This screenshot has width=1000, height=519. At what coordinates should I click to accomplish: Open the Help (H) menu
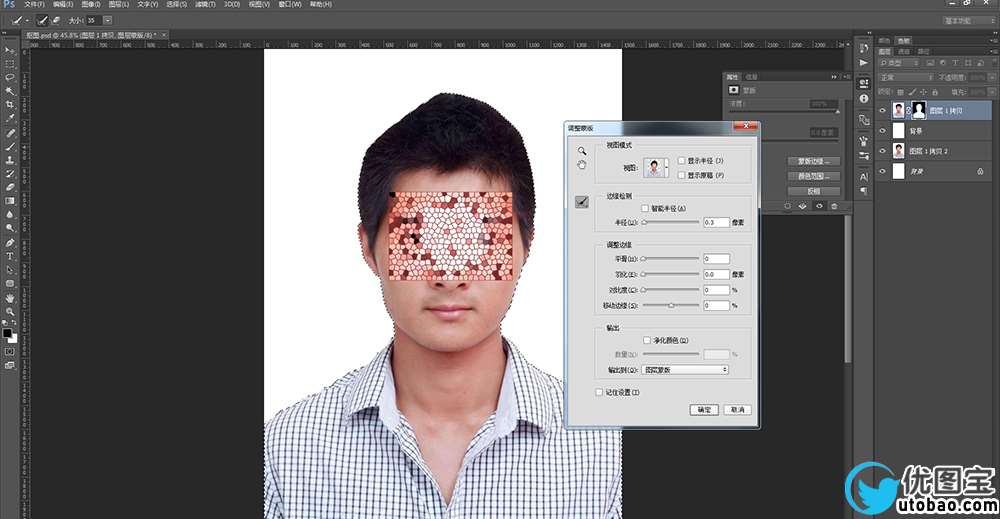click(x=321, y=4)
